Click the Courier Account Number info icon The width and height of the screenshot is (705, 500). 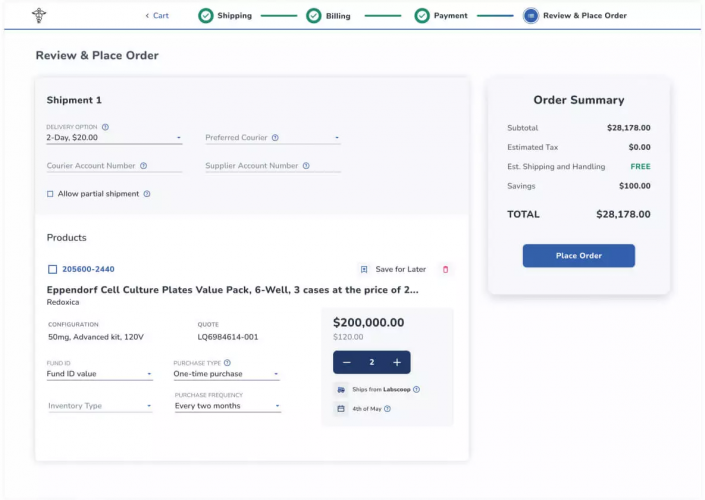tap(143, 166)
